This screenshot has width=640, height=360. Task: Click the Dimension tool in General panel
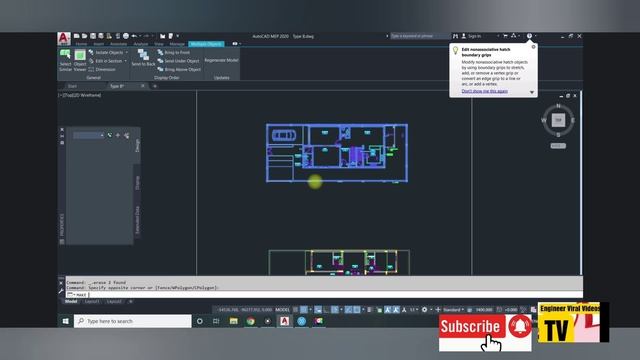pyautogui.click(x=102, y=69)
